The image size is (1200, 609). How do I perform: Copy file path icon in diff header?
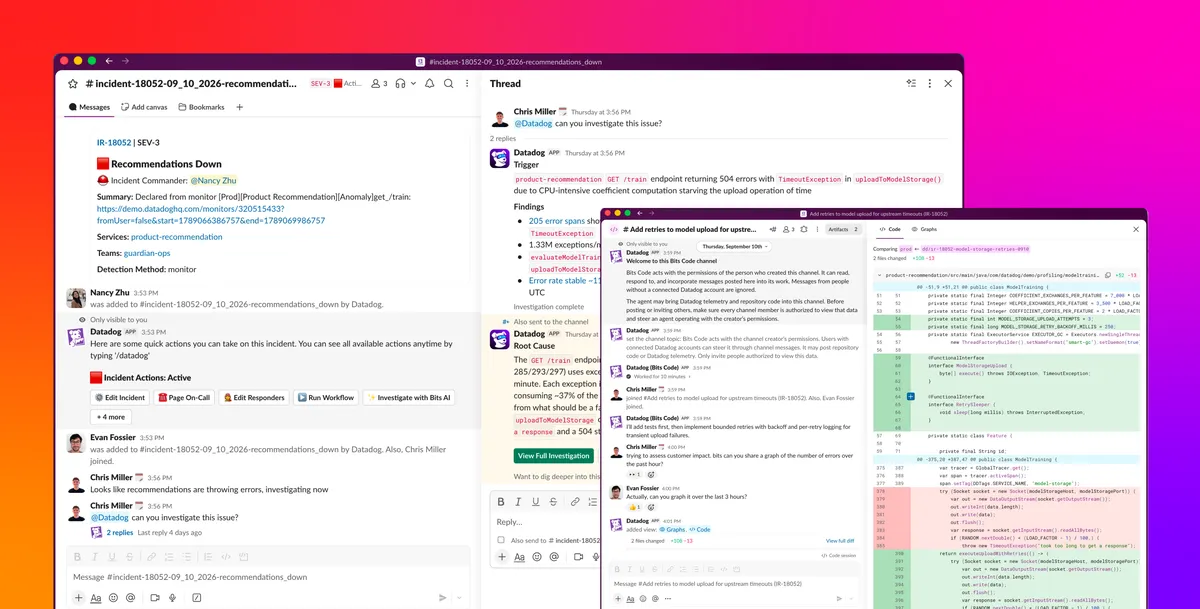pyautogui.click(x=1107, y=275)
